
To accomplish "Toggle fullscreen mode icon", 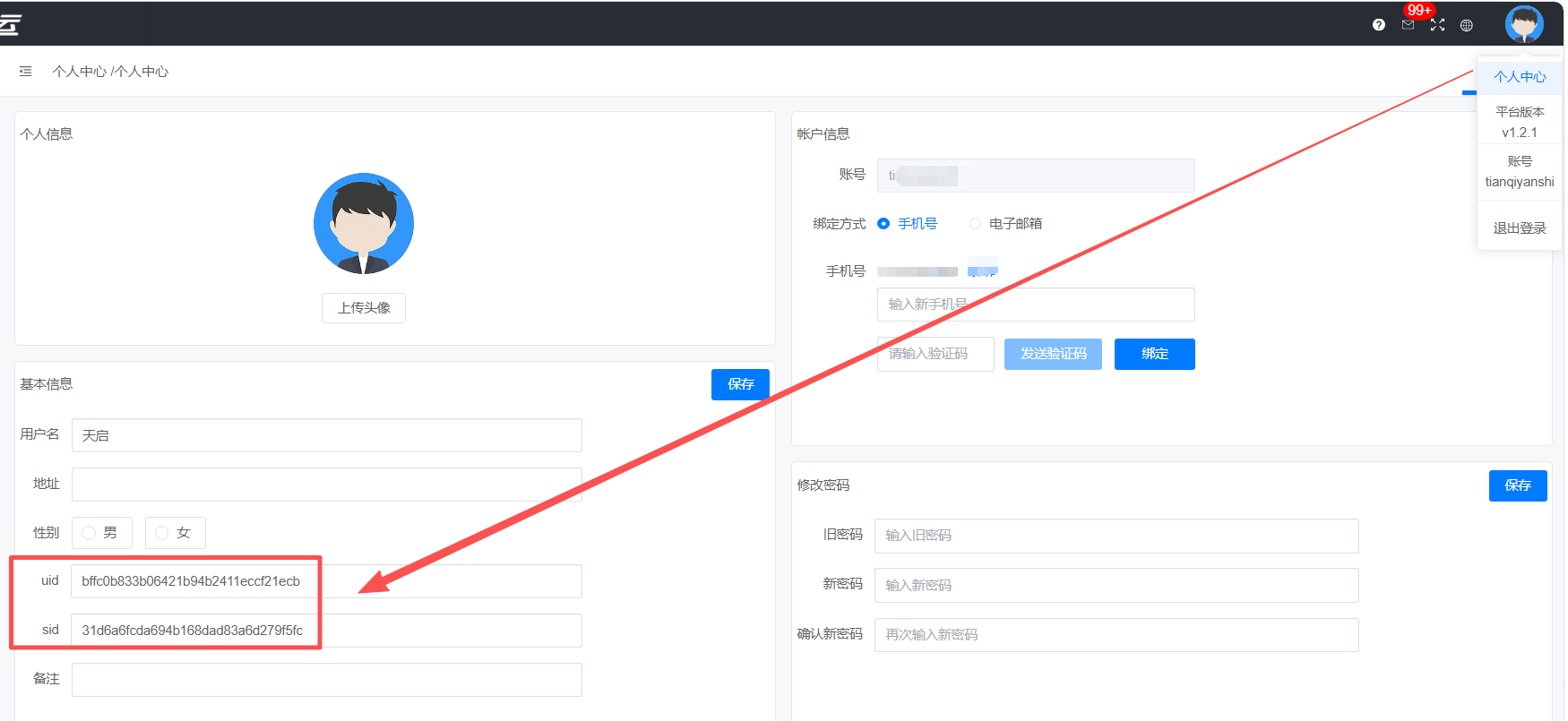I will (x=1437, y=25).
